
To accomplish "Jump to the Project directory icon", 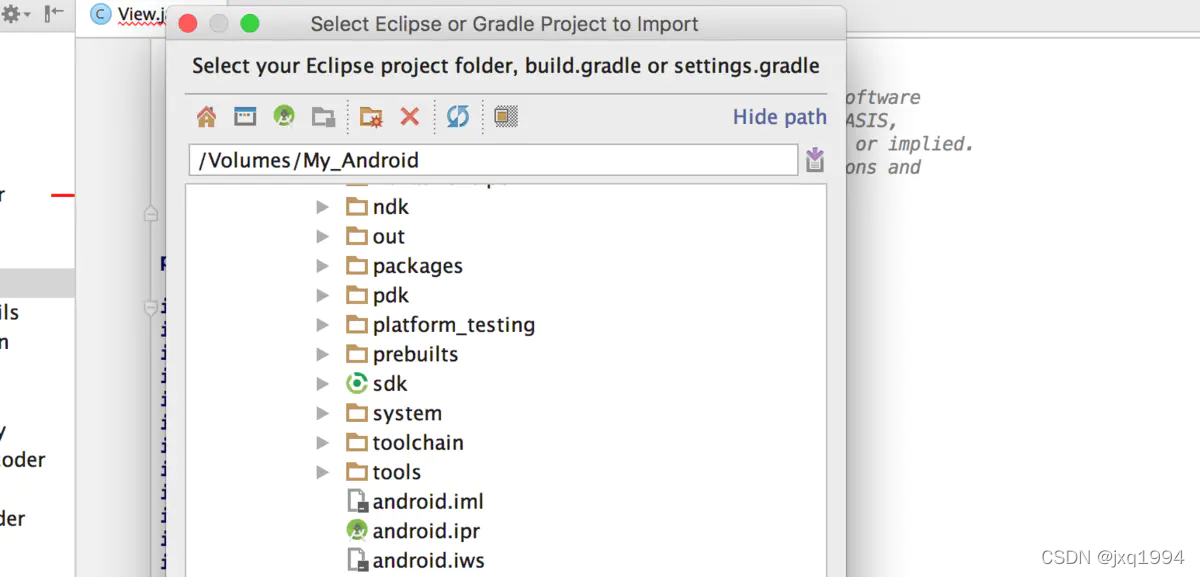I will click(x=285, y=117).
